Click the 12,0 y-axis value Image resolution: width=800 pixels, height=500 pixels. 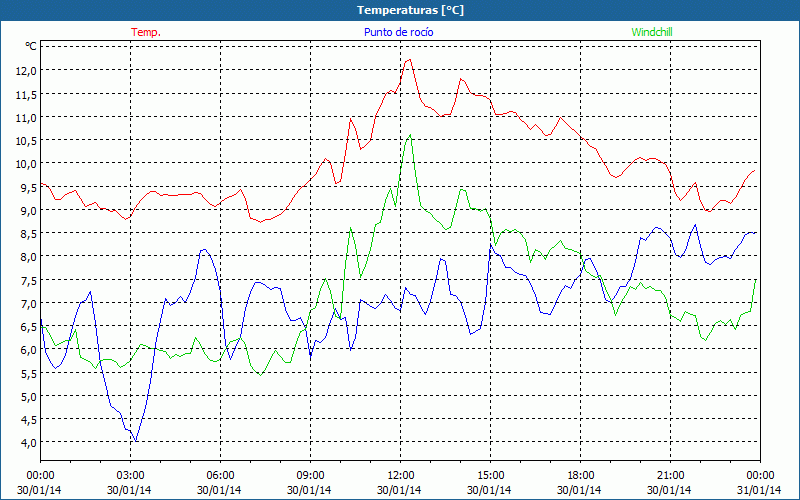click(27, 71)
